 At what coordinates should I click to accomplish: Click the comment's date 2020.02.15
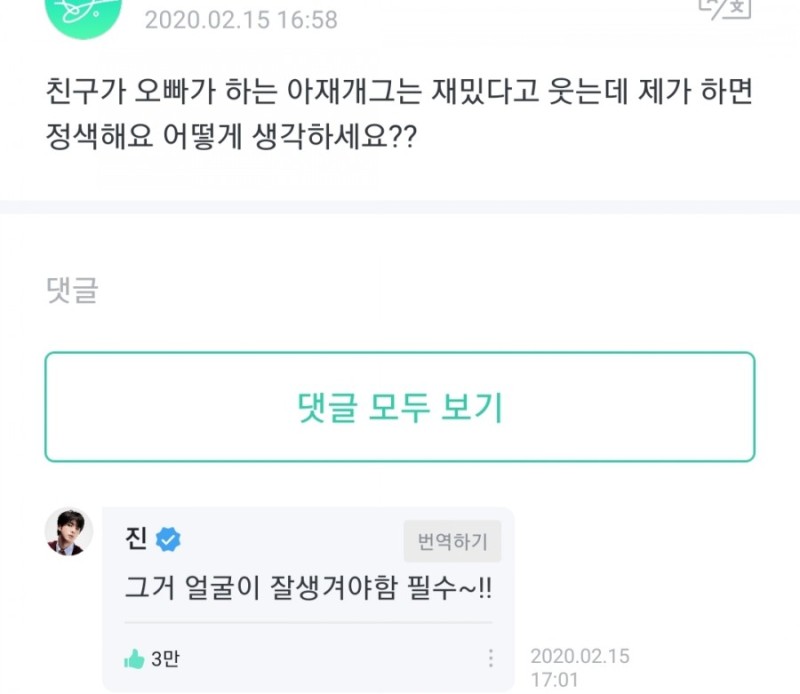[x=580, y=656]
